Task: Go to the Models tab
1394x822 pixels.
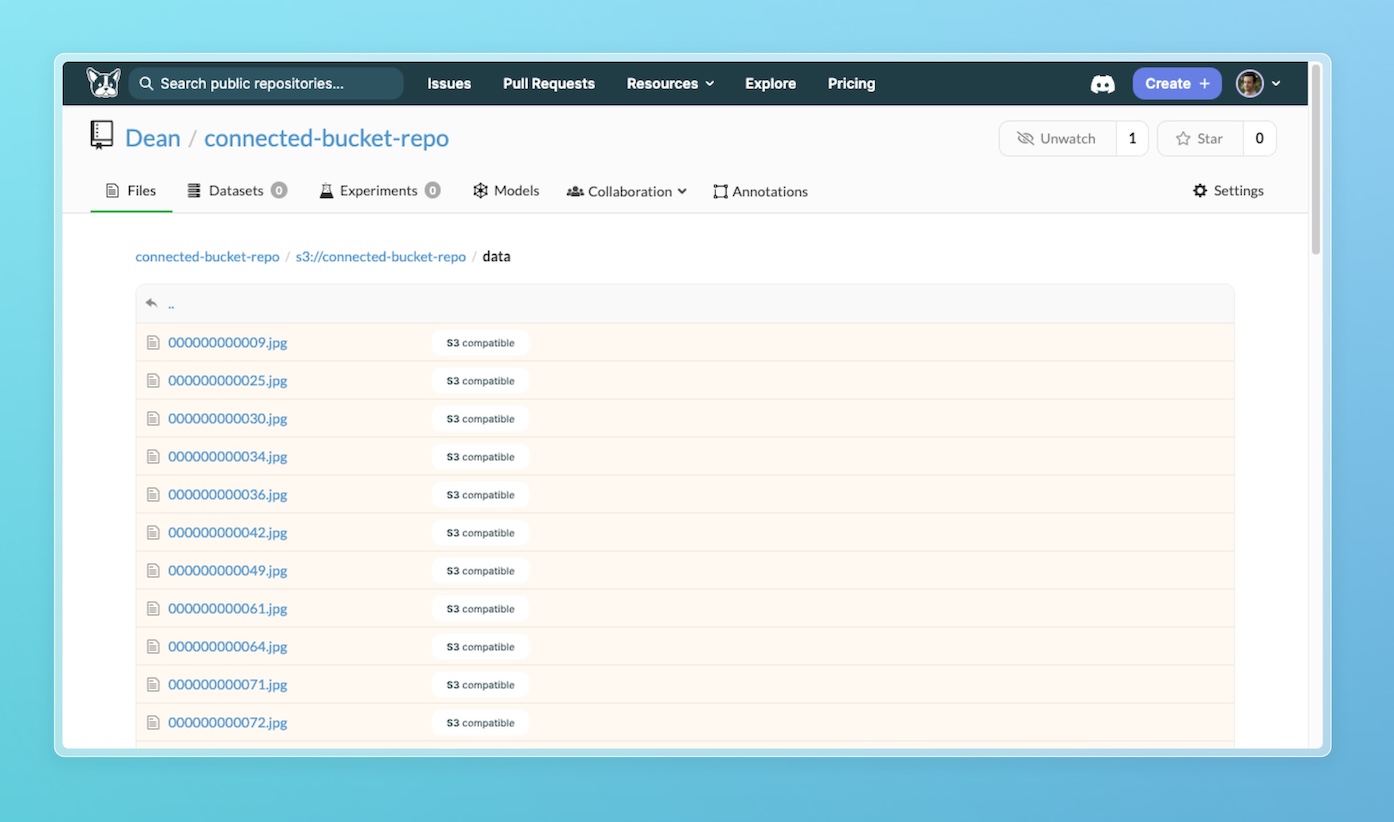Action: (506, 191)
